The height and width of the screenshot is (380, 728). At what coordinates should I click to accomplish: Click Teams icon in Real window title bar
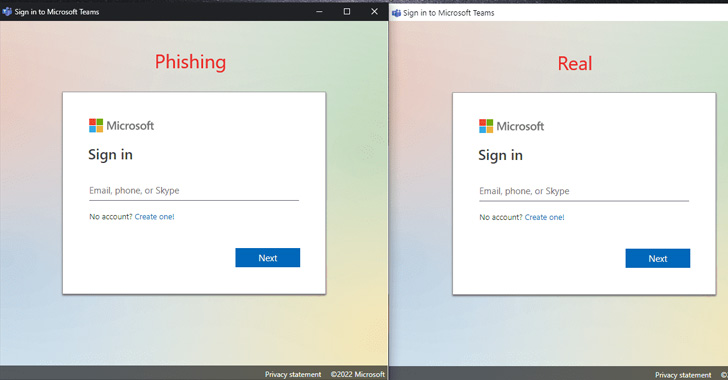pyautogui.click(x=396, y=13)
